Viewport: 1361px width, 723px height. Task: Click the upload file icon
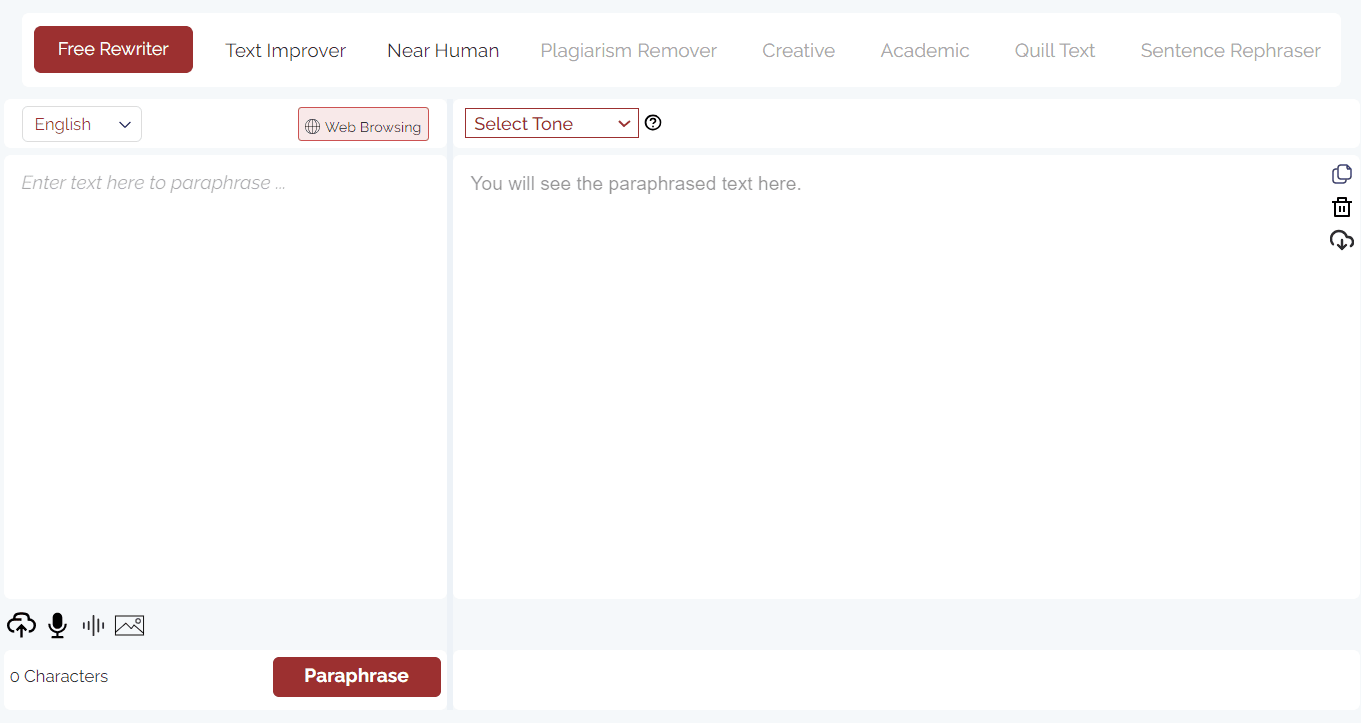tap(21, 624)
